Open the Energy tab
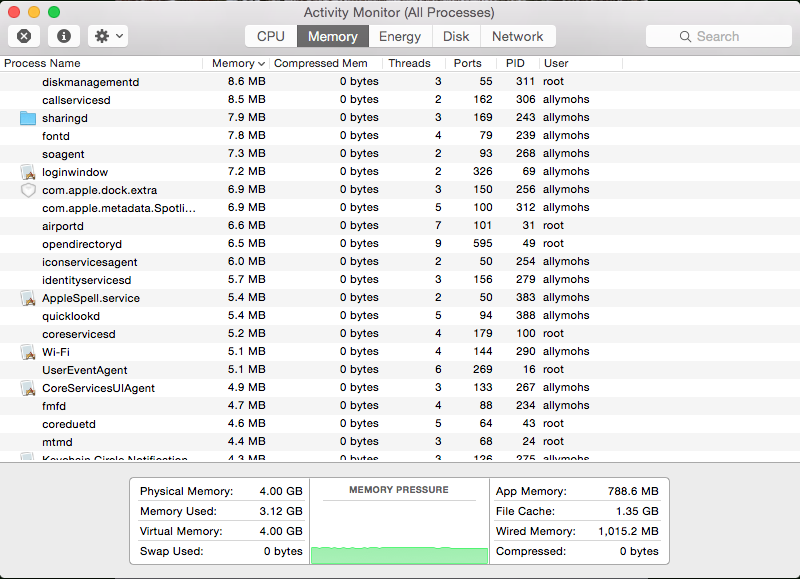 click(x=400, y=37)
